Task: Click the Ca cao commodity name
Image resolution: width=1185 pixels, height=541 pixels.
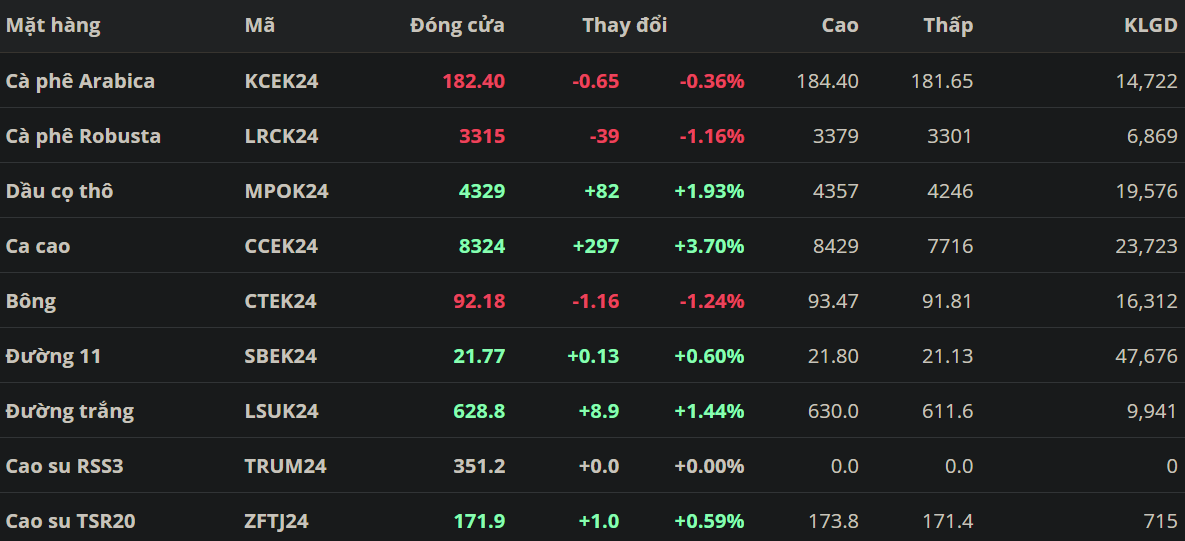Action: (x=38, y=246)
